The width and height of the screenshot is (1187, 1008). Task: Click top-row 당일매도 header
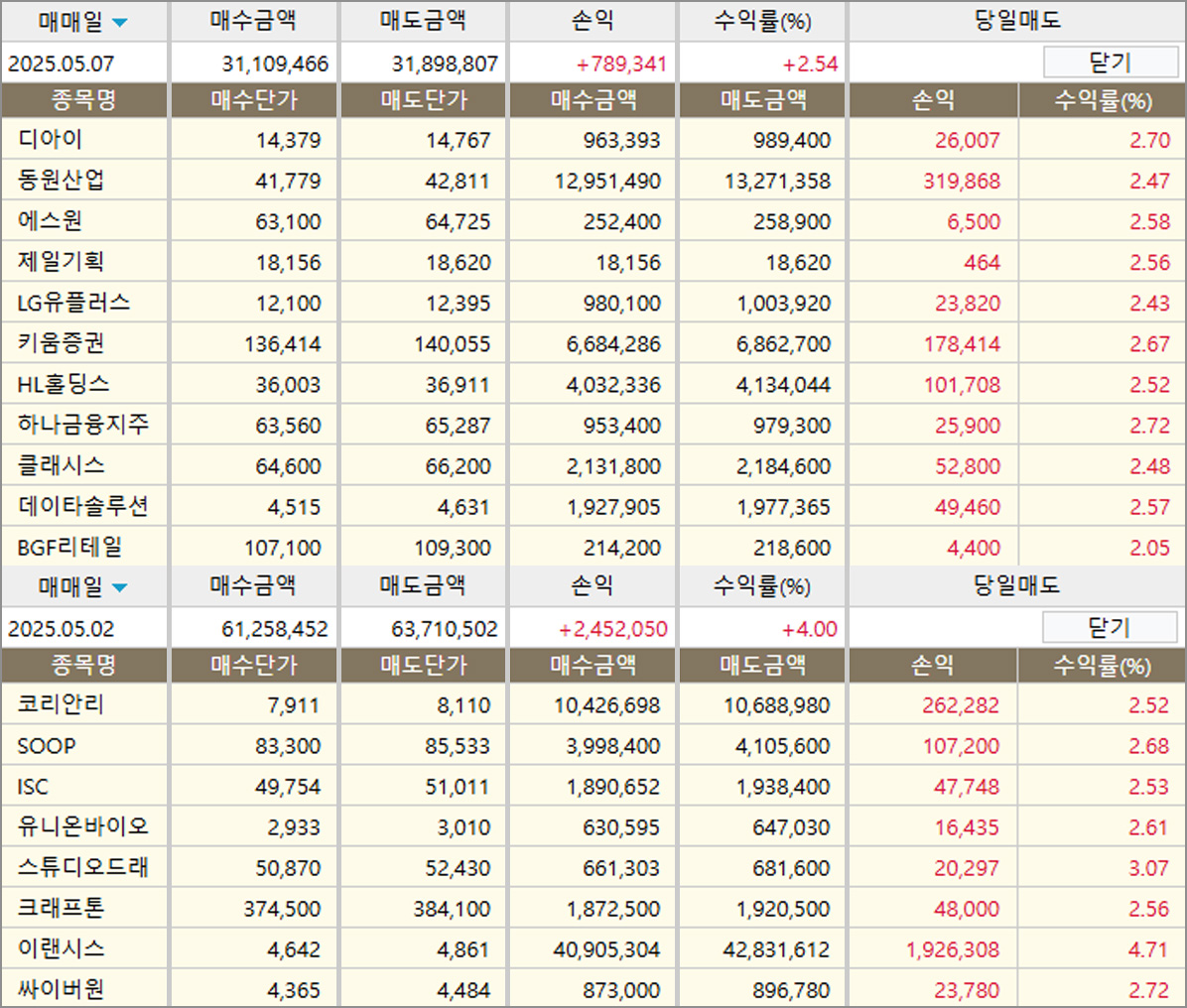1016,21
